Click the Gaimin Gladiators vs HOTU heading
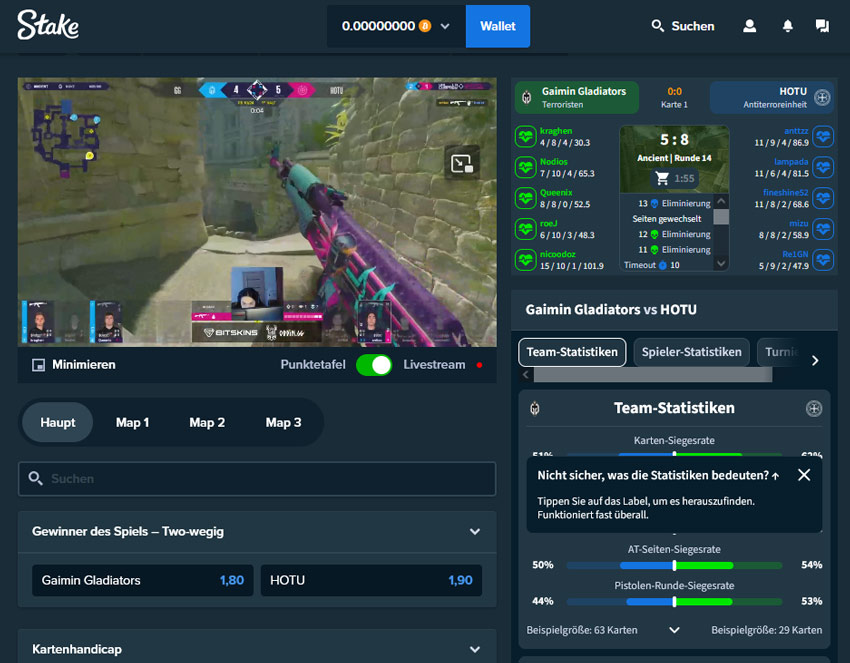Viewport: 850px width, 663px height. [x=611, y=310]
